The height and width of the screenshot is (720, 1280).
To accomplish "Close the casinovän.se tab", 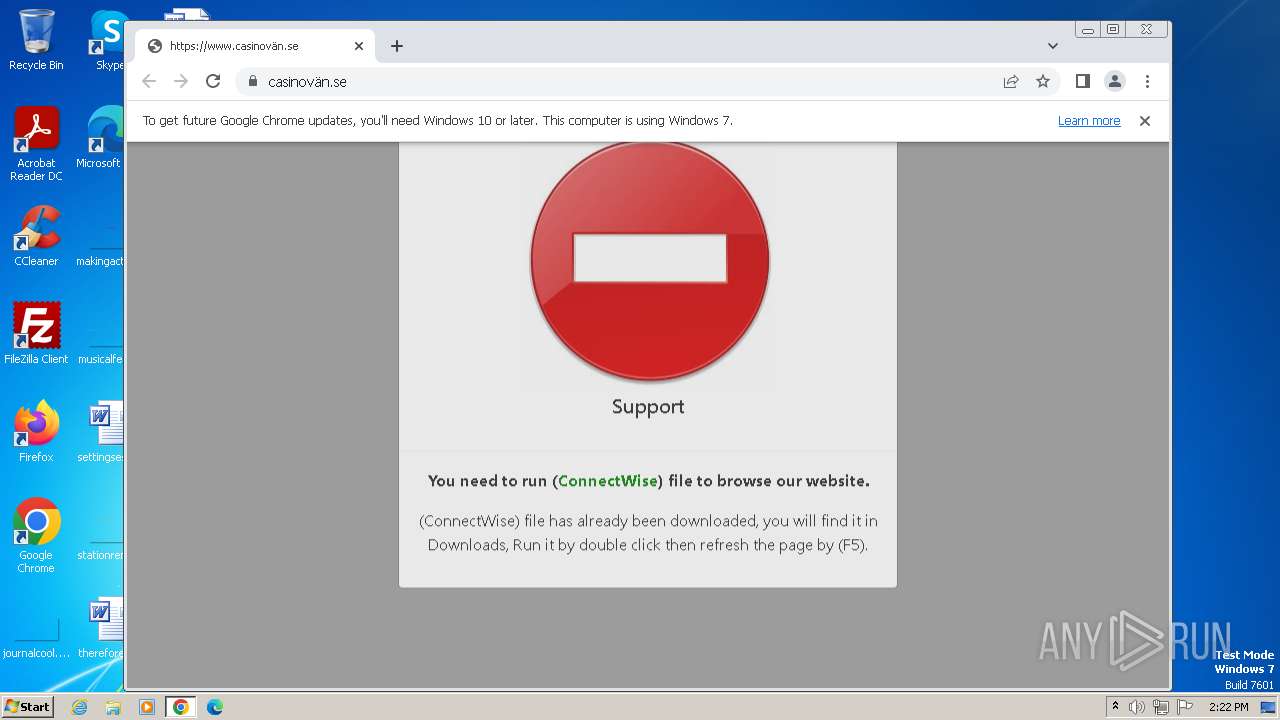I will tap(359, 46).
